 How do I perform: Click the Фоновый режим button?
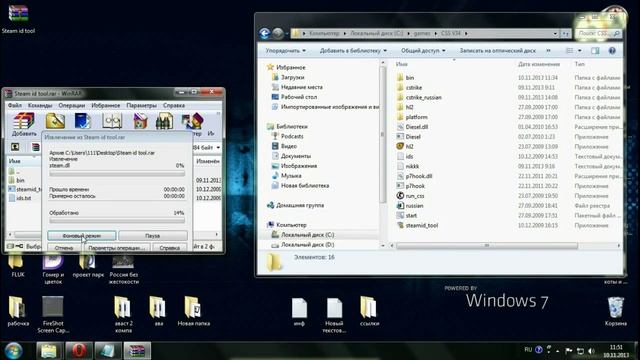click(82, 236)
